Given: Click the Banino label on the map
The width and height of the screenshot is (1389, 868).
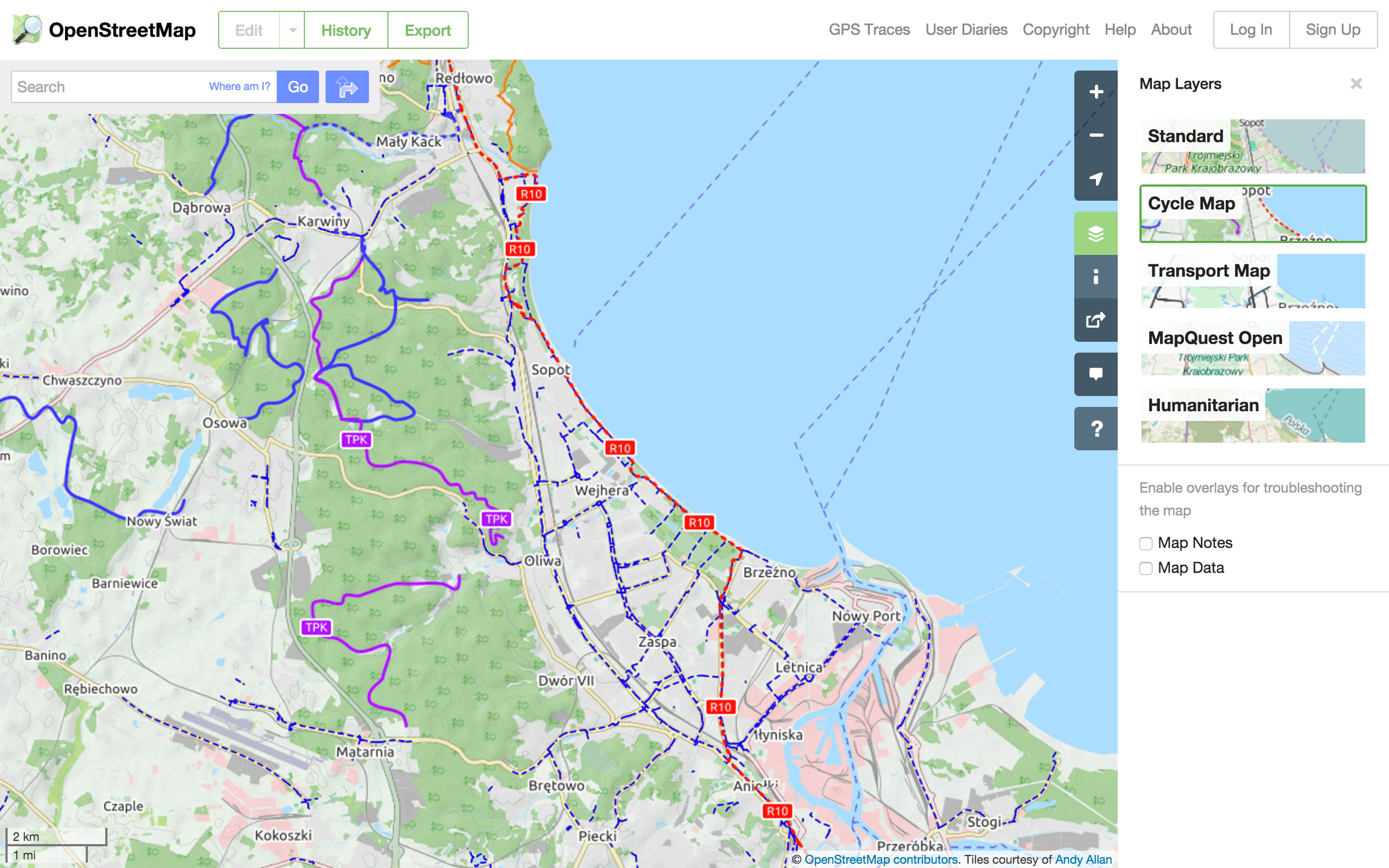Looking at the screenshot, I should (x=45, y=655).
